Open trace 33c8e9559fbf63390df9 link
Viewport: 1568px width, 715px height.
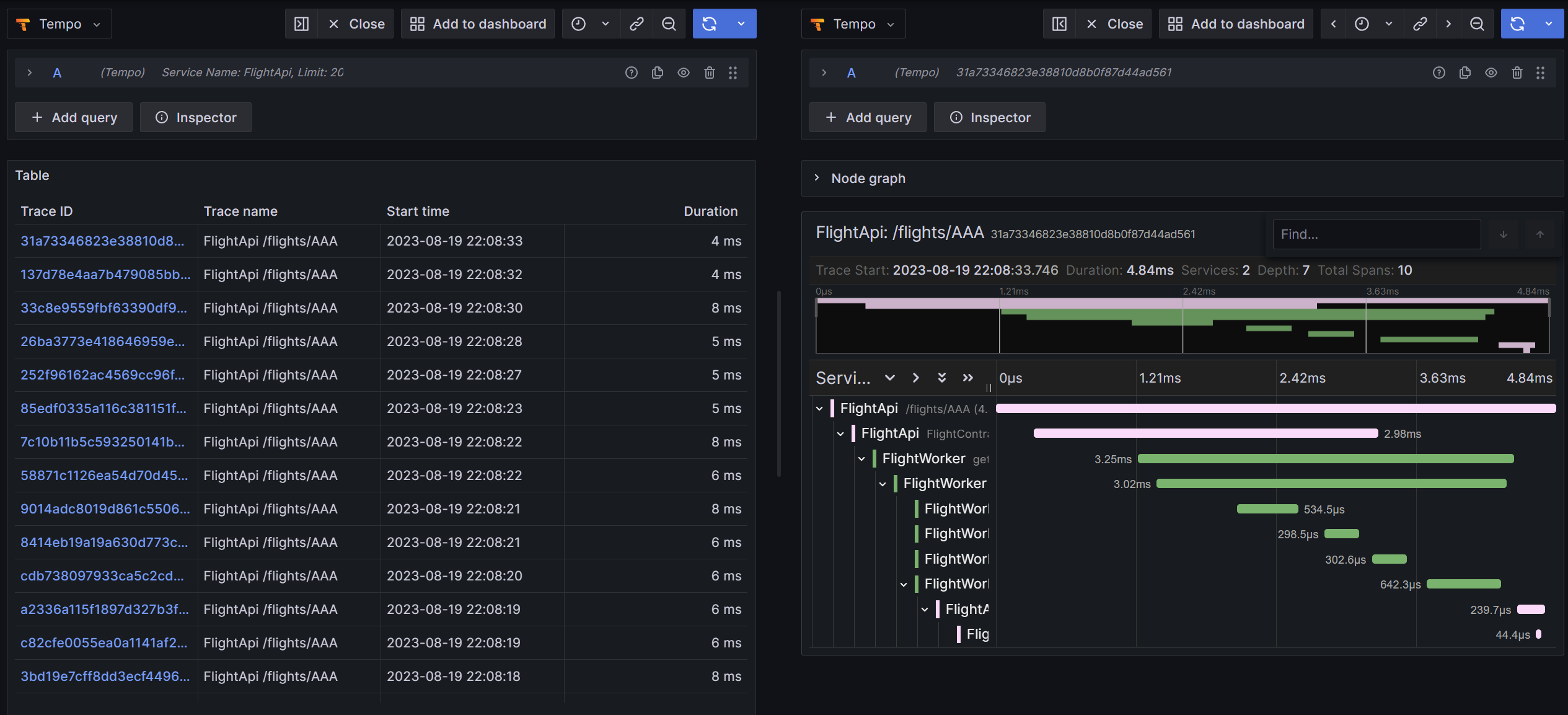pos(103,308)
